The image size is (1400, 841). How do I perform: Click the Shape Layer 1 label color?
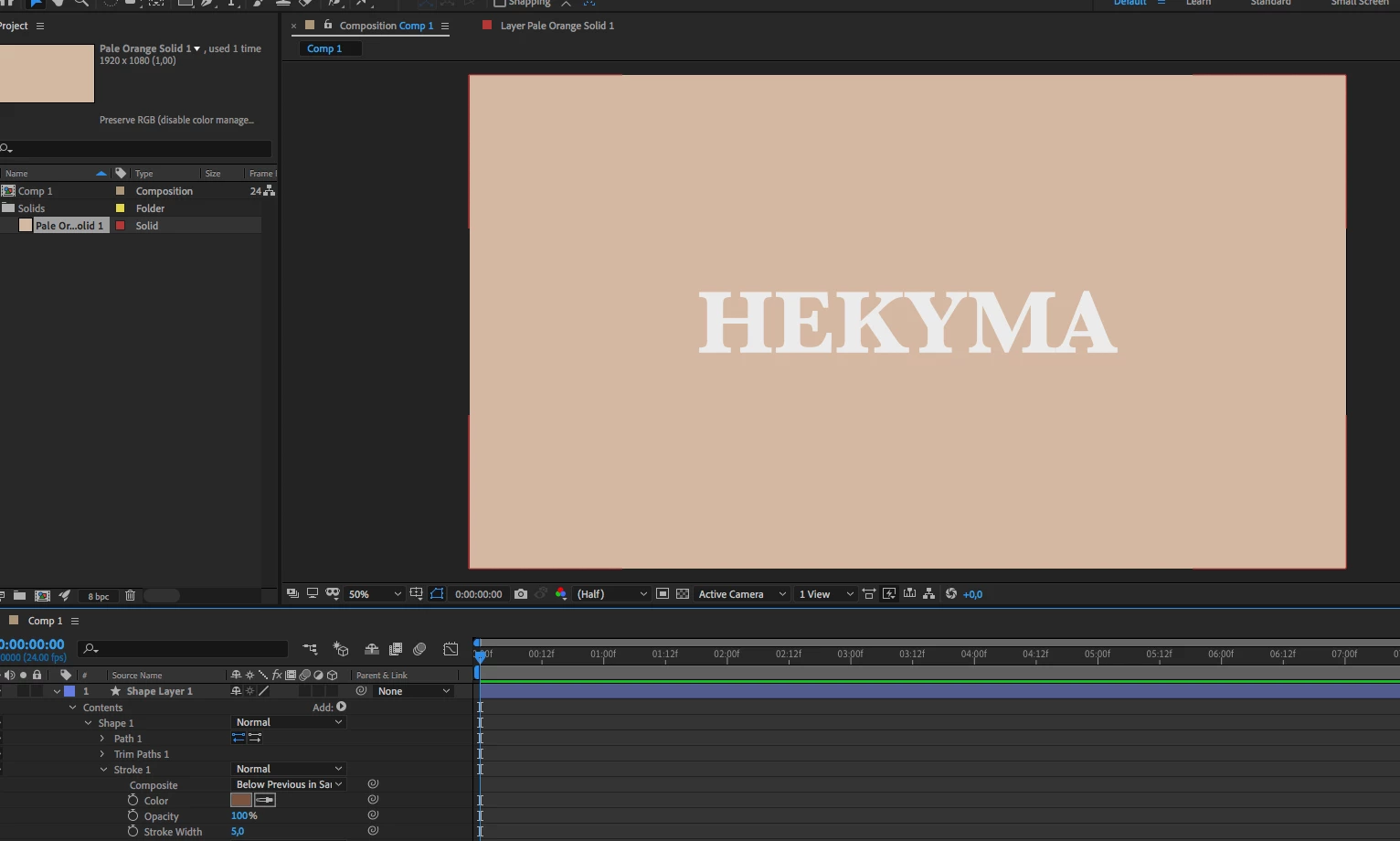(69, 691)
